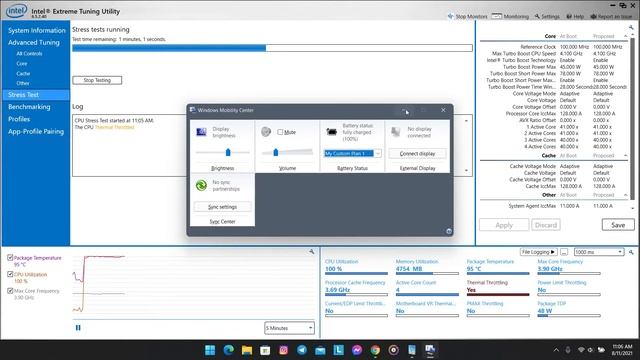Open Microsoft Edge from the taskbar
The image size is (640, 360).
pyautogui.click(x=229, y=350)
